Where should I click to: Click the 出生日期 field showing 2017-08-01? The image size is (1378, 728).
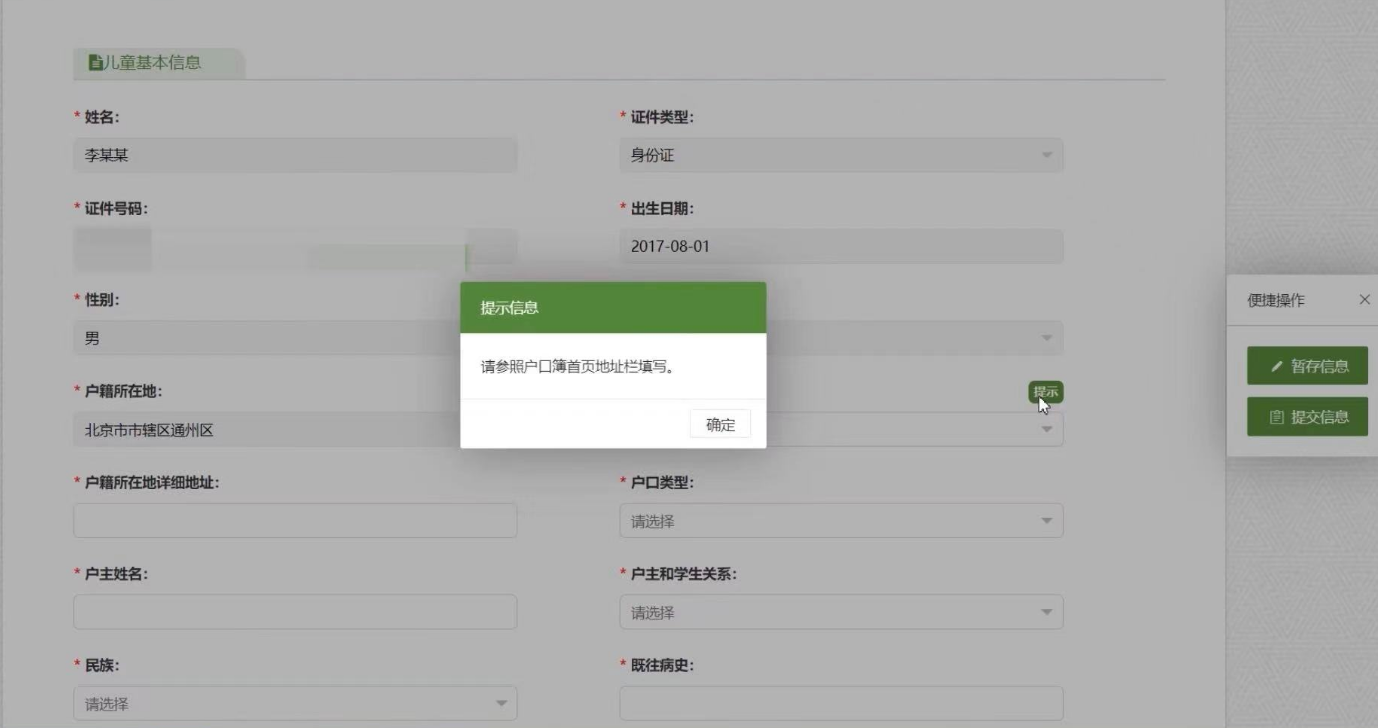[x=840, y=247]
